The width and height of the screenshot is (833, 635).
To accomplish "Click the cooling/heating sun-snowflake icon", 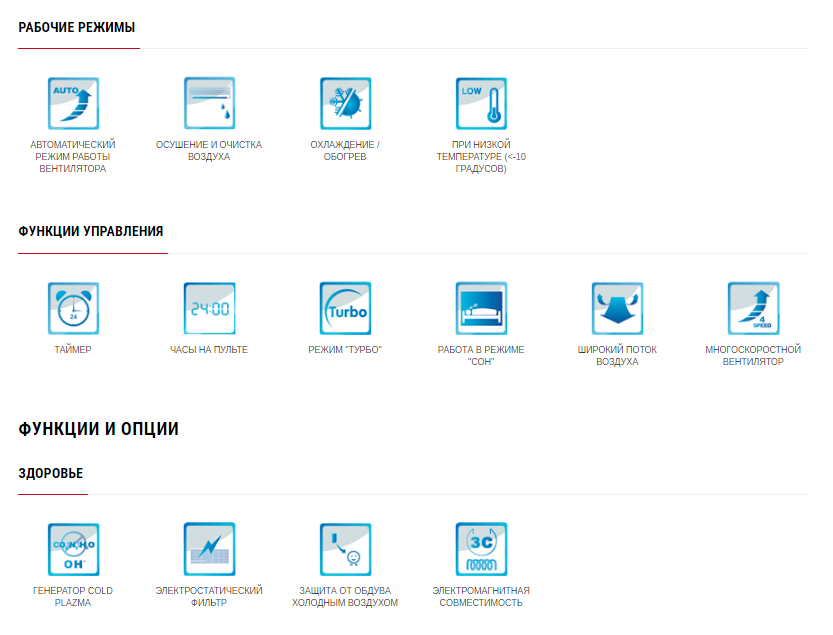I will tap(345, 104).
